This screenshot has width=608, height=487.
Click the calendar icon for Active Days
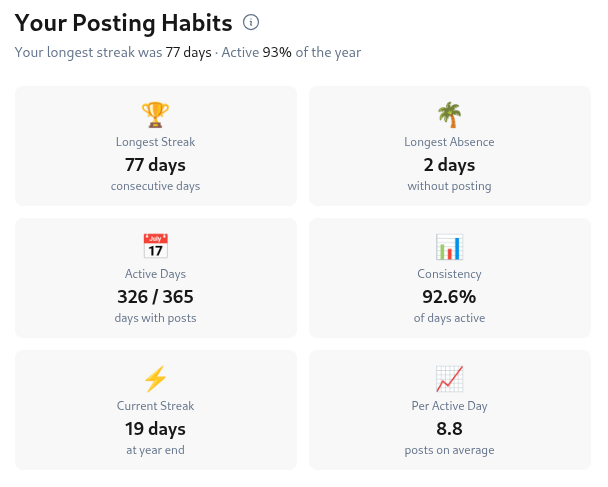(x=155, y=247)
